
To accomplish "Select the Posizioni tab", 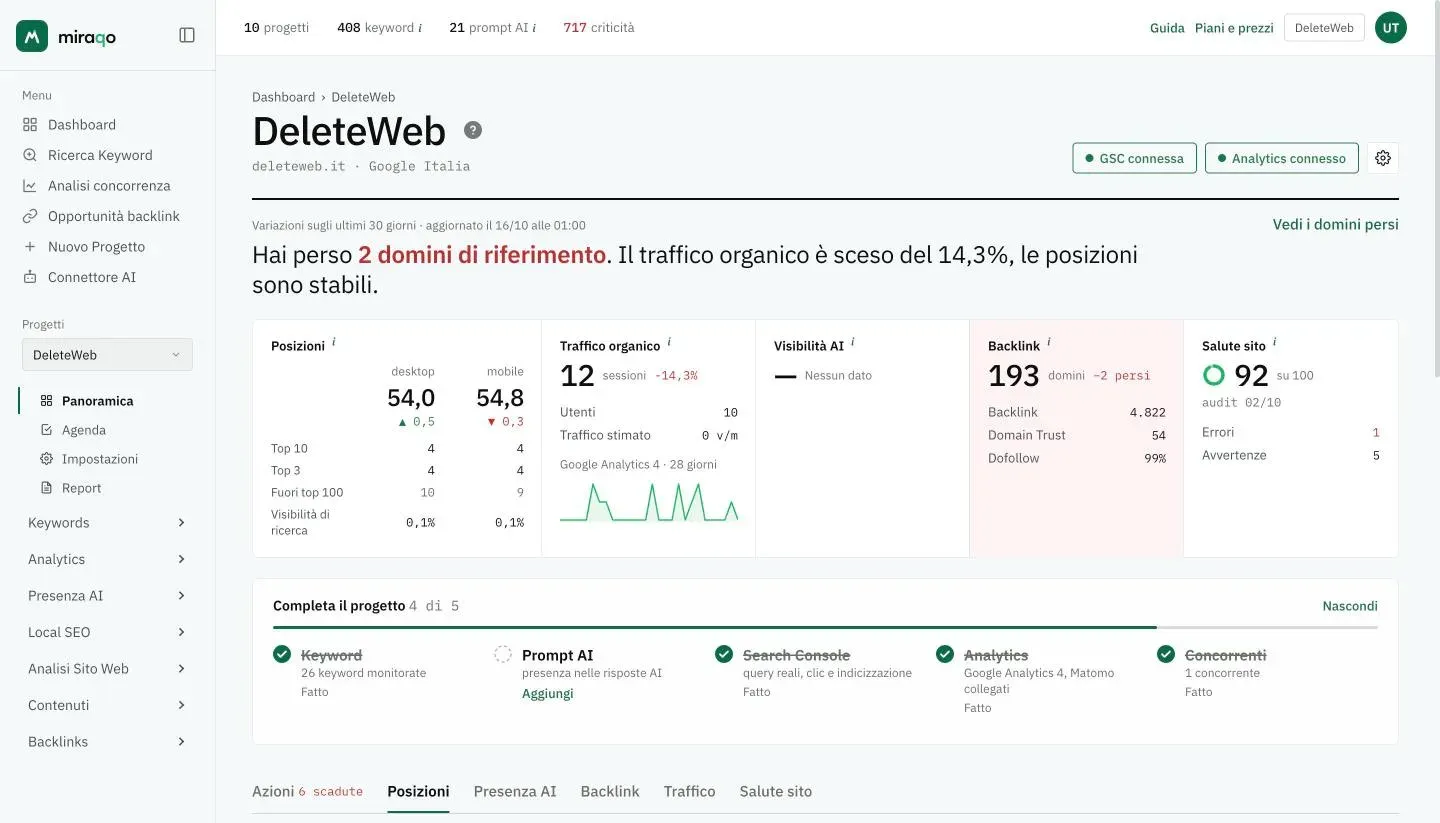I will [x=418, y=791].
